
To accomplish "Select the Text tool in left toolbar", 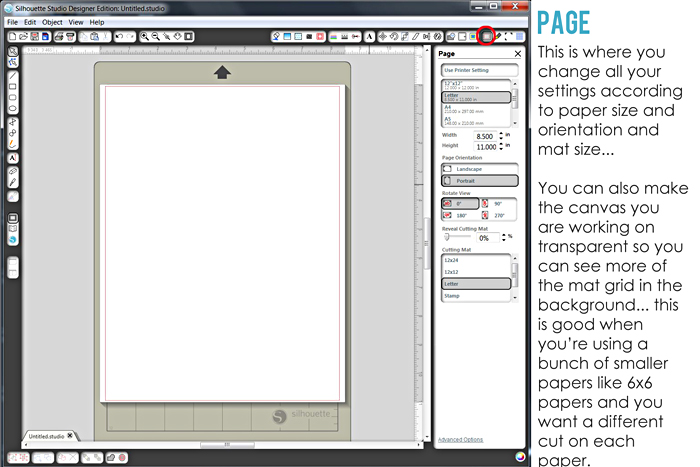I will 13,158.
